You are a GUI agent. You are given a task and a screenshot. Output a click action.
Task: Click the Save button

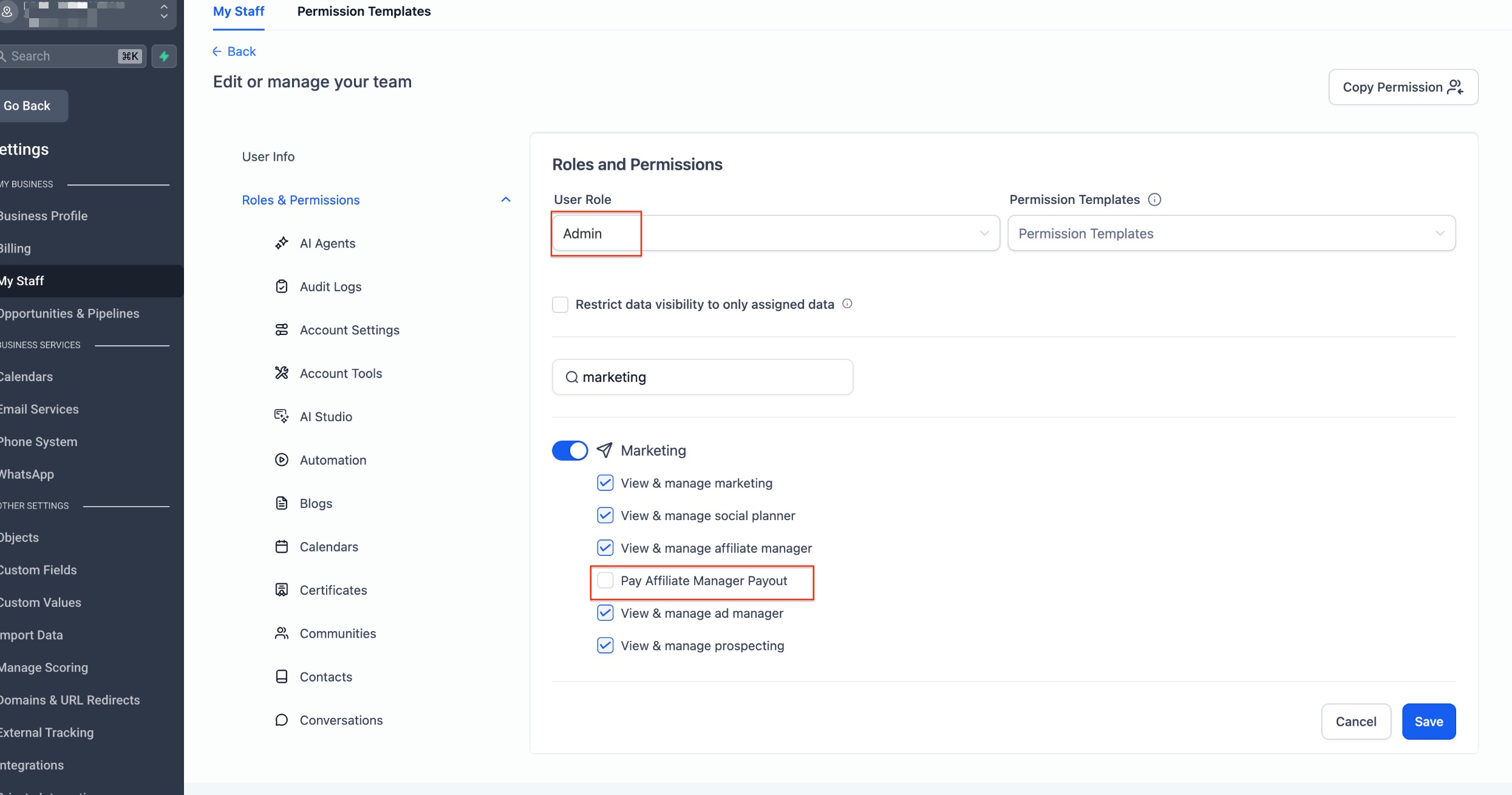tap(1429, 722)
